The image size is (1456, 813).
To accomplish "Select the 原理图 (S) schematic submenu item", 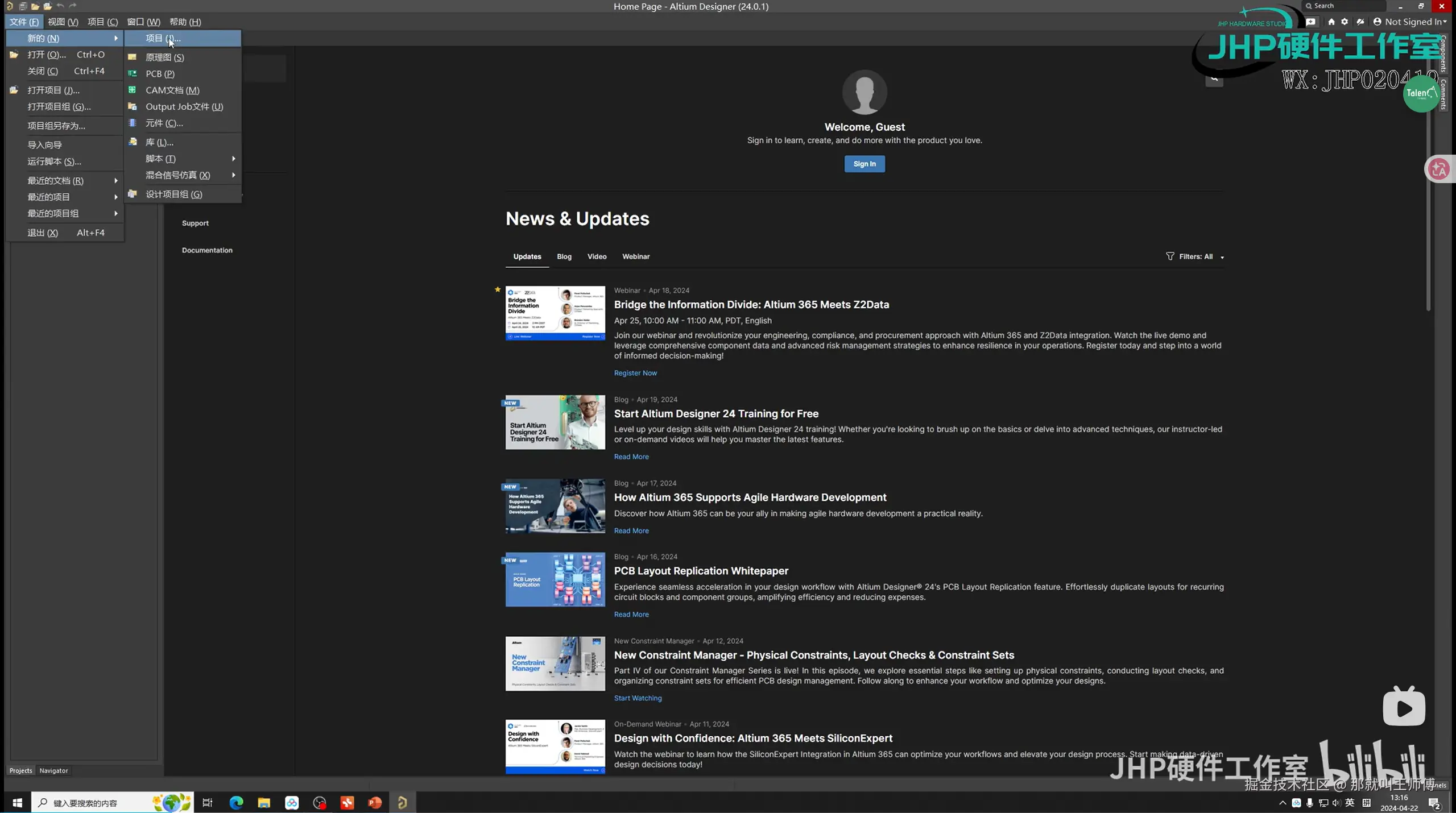I will click(x=183, y=57).
